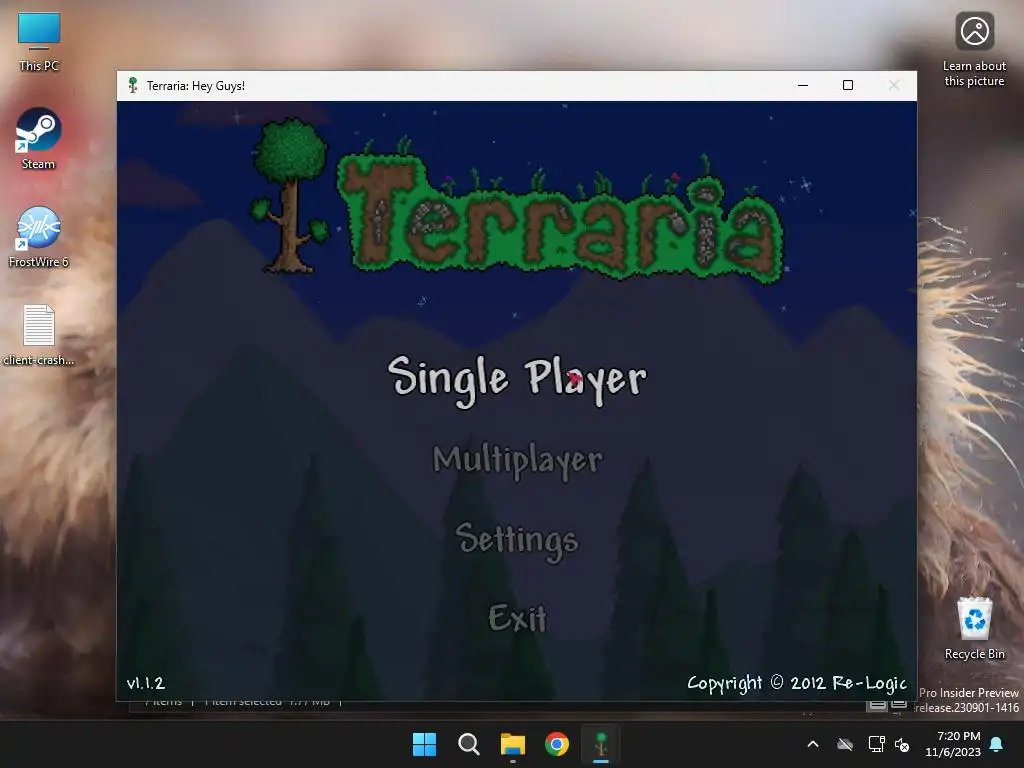
Task: Show hidden system tray icons
Action: [x=813, y=744]
